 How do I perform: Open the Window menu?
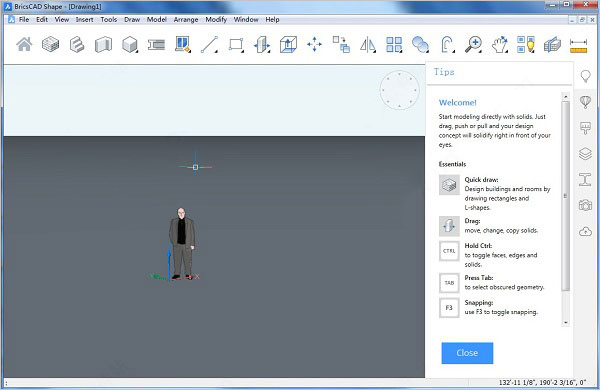coord(246,20)
